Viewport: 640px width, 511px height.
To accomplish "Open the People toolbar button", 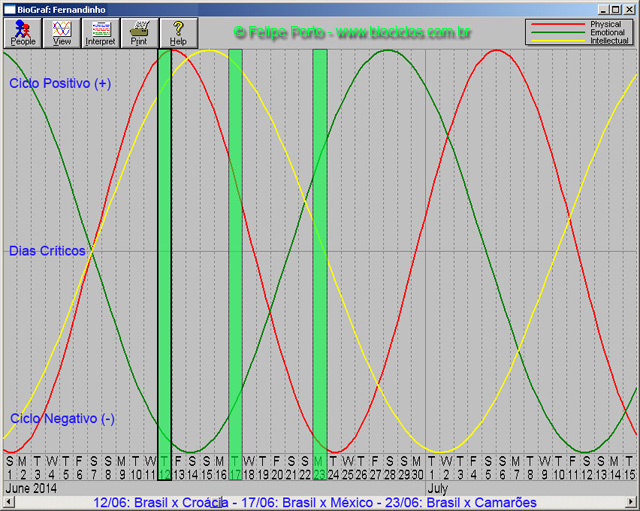I will tap(23, 33).
